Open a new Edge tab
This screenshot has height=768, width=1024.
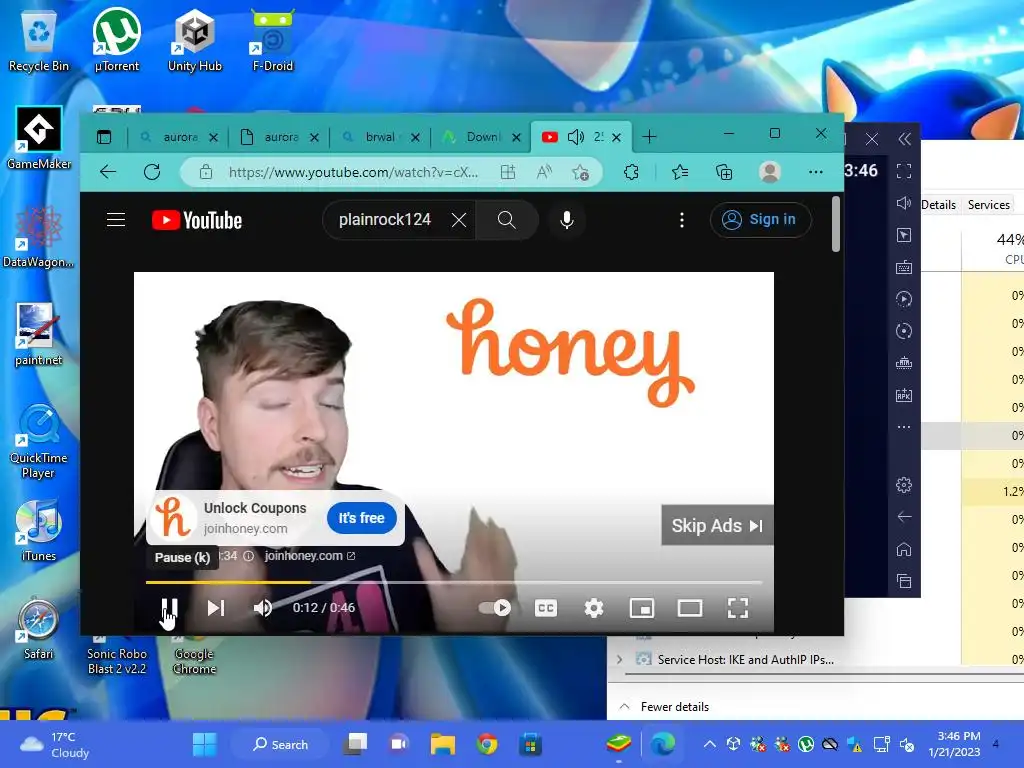pos(649,136)
